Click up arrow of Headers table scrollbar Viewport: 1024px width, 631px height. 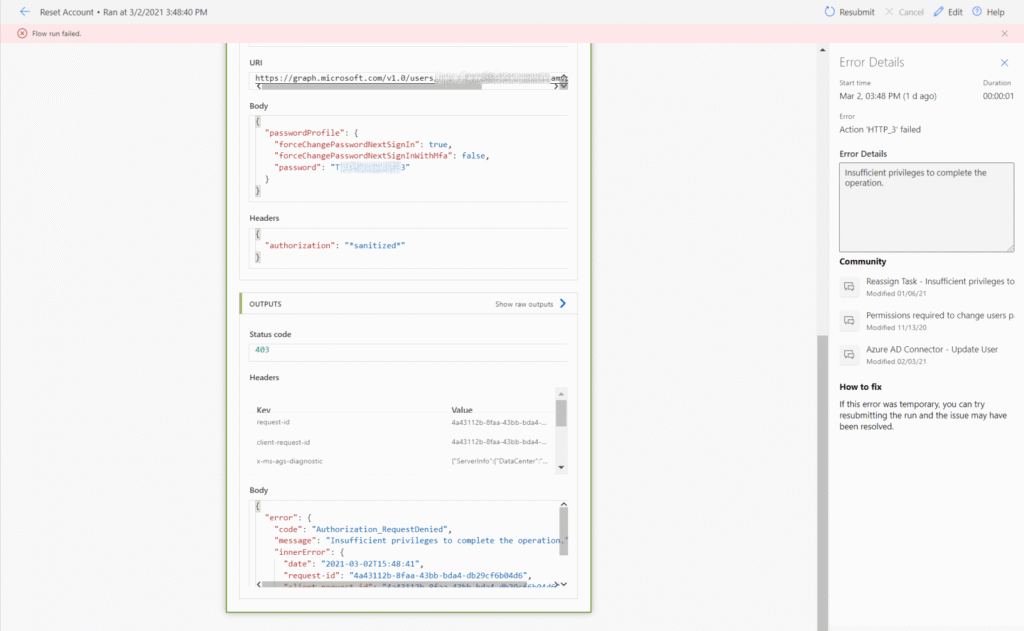561,394
